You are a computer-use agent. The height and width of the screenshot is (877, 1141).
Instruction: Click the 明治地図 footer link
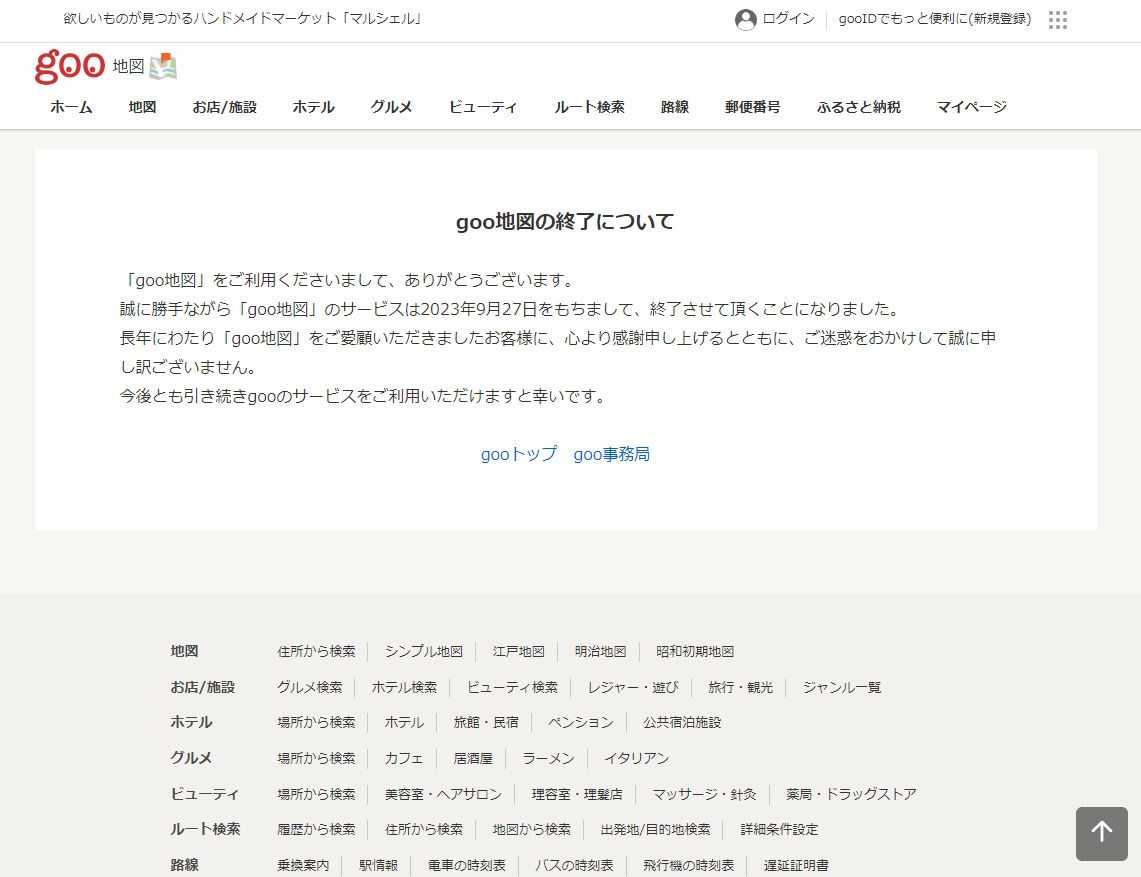[x=598, y=651]
